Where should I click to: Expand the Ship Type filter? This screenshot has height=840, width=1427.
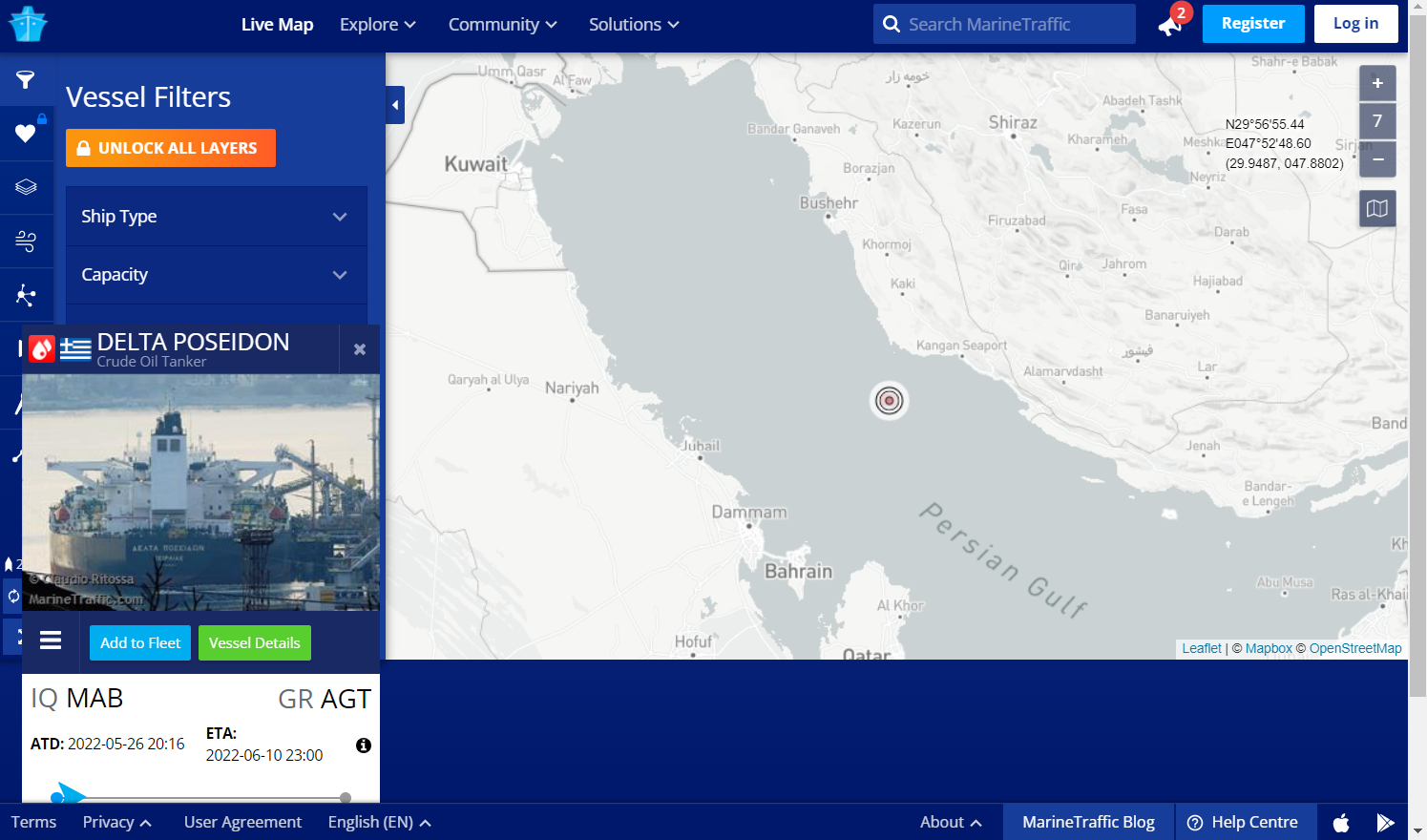(x=217, y=217)
